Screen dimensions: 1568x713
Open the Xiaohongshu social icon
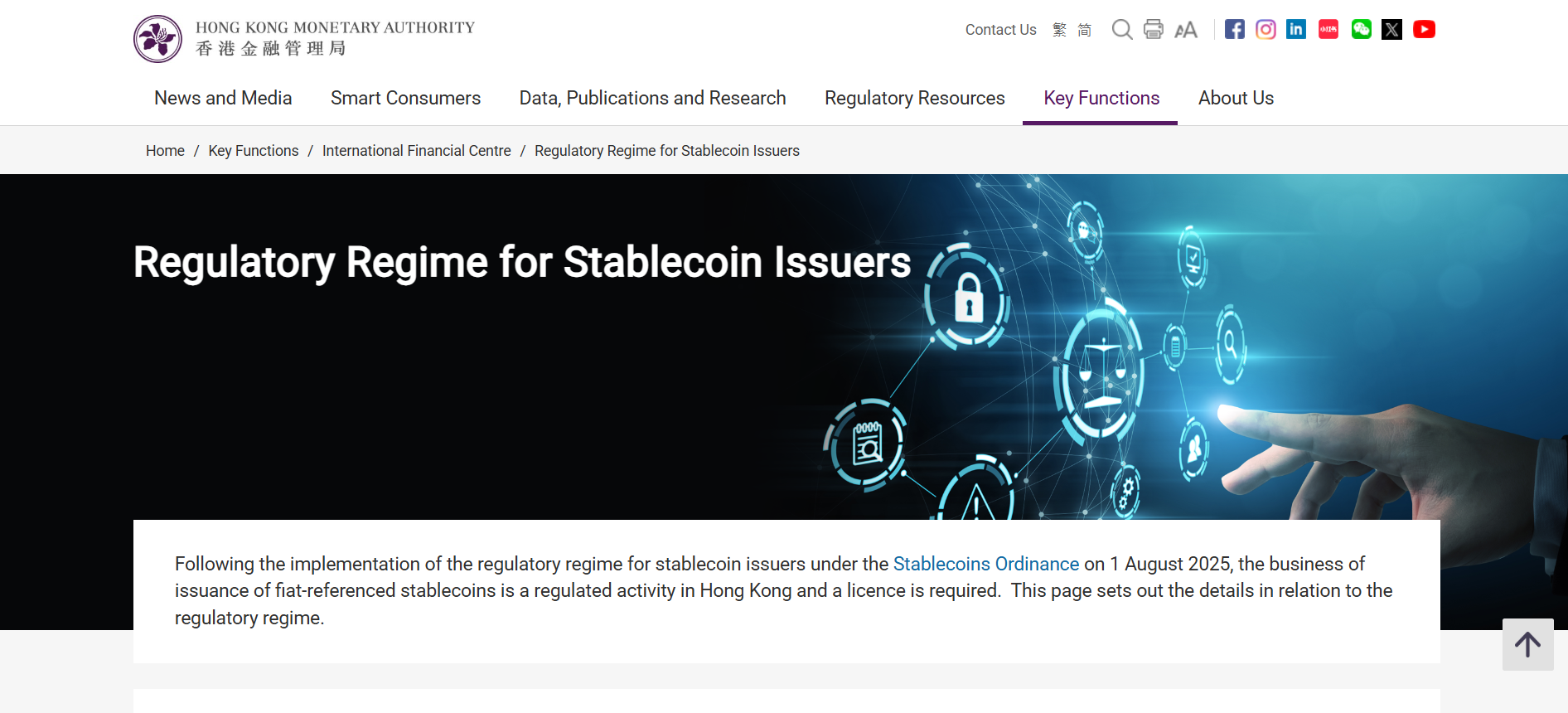coord(1328,29)
